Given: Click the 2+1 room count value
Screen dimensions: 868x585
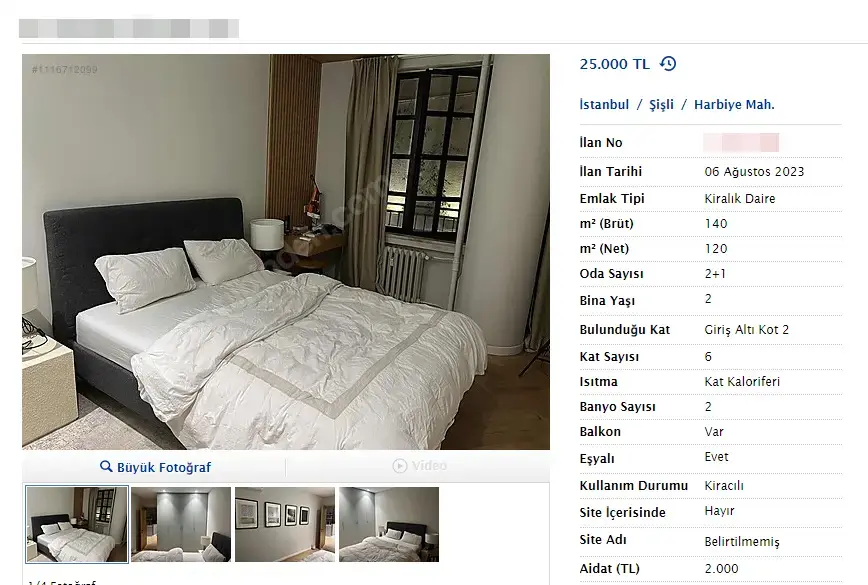Looking at the screenshot, I should pos(715,273).
